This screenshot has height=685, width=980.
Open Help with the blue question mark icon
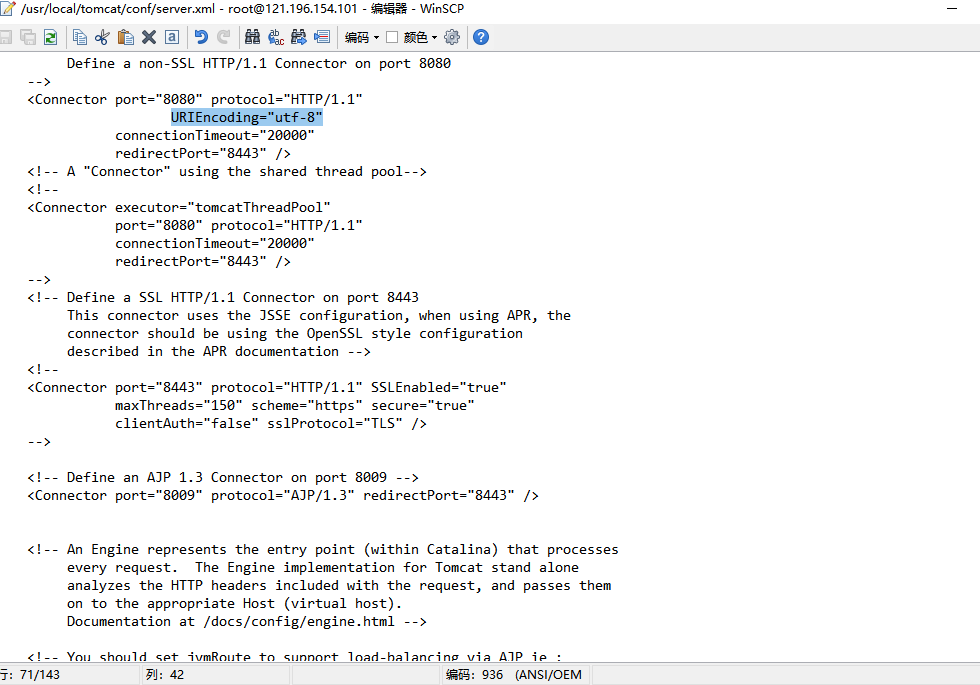[x=481, y=38]
